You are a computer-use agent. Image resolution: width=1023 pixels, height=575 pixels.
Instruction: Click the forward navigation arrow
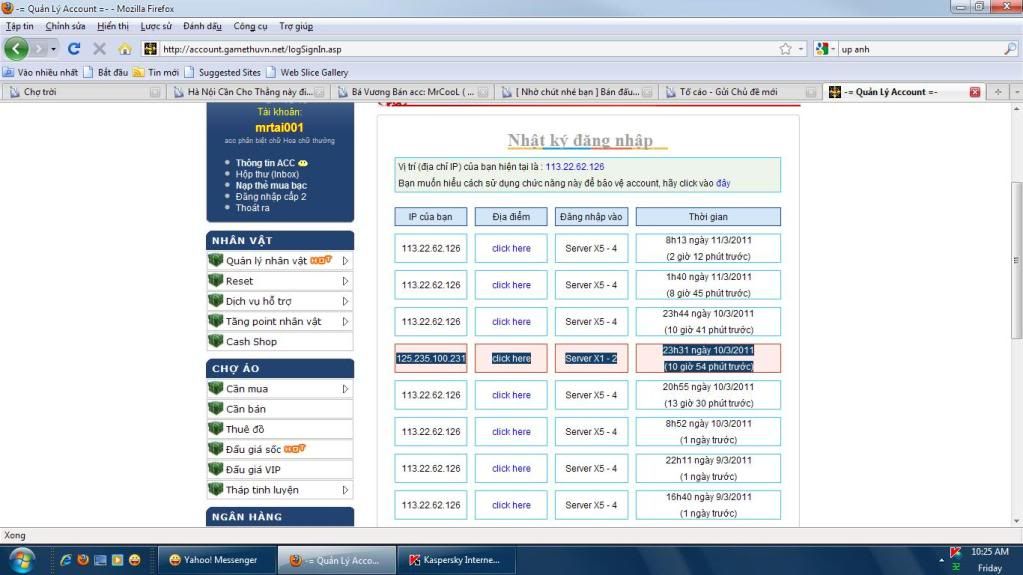pyautogui.click(x=39, y=49)
